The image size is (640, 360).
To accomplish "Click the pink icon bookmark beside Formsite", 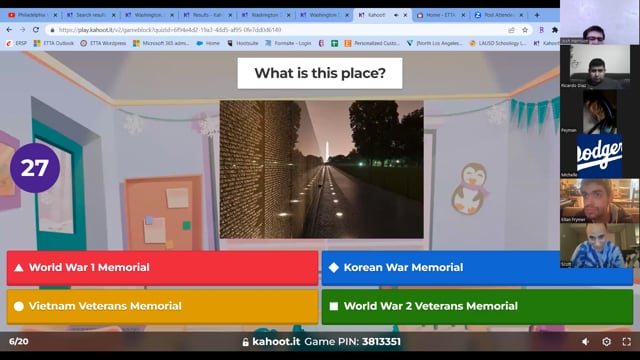I will (x=321, y=43).
